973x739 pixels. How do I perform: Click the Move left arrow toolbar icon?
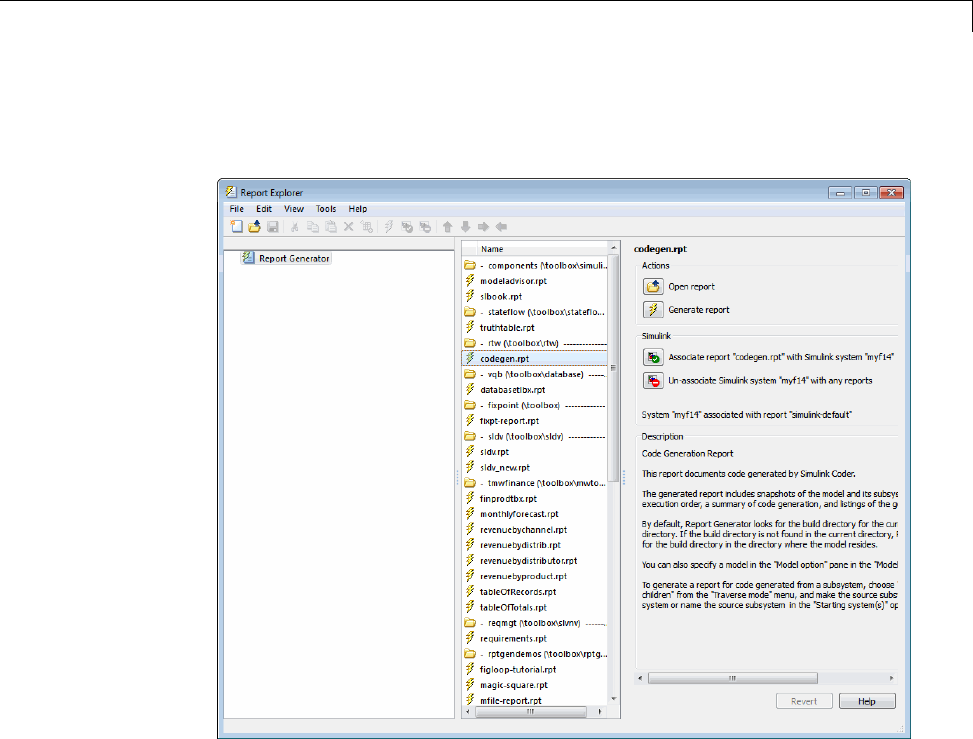(x=501, y=226)
